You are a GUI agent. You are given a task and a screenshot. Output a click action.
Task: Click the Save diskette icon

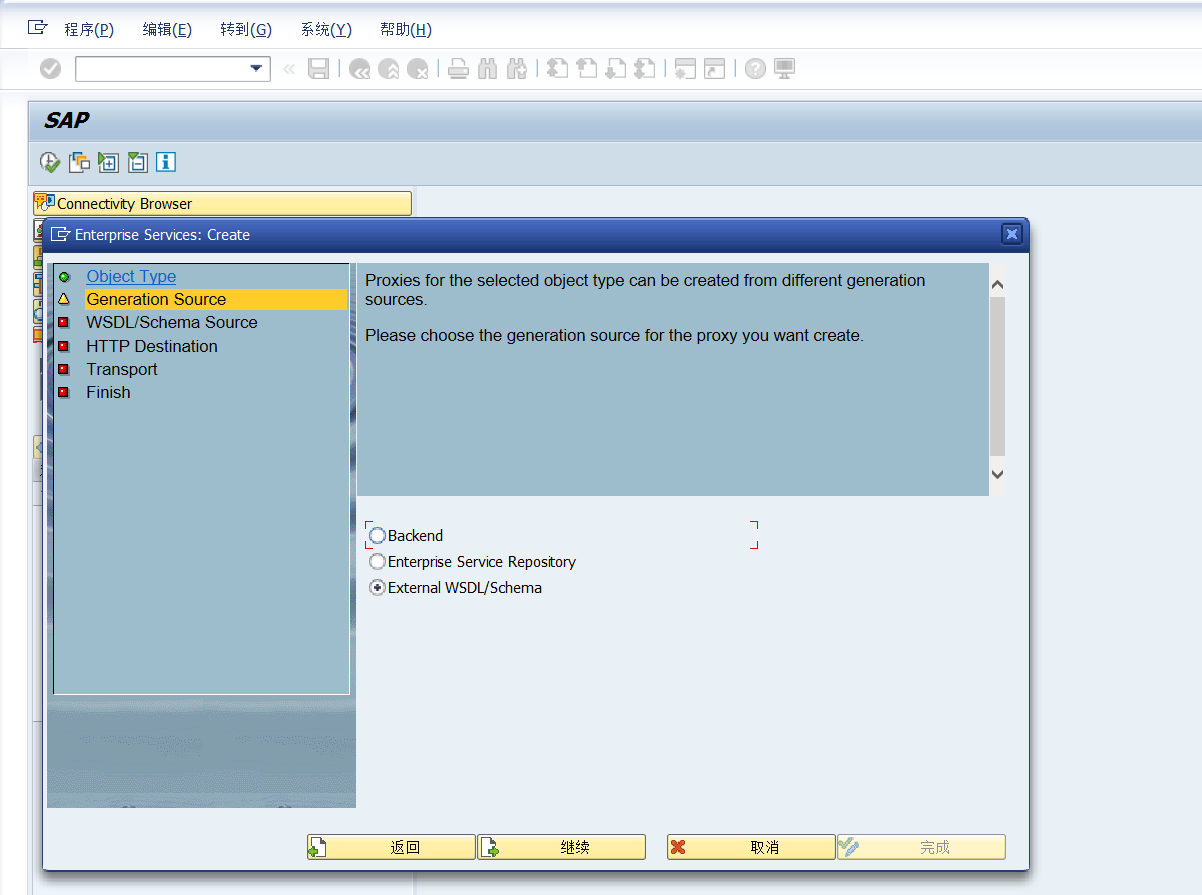[318, 69]
